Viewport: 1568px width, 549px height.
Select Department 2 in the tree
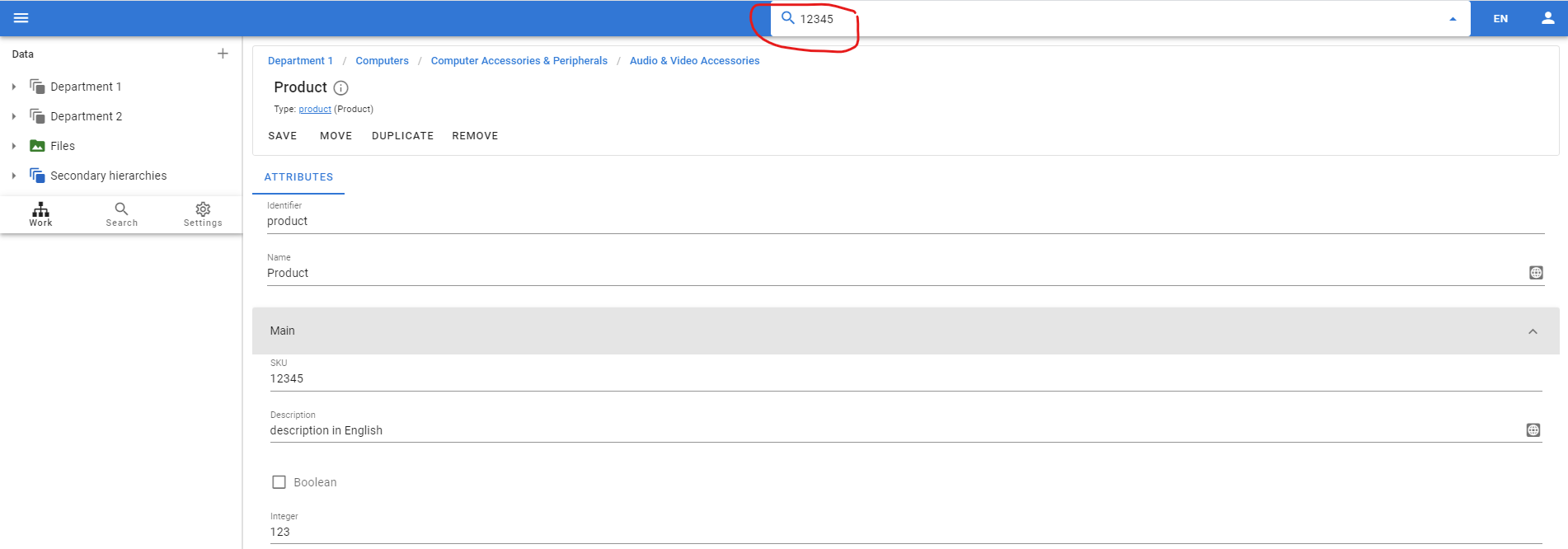[x=86, y=116]
